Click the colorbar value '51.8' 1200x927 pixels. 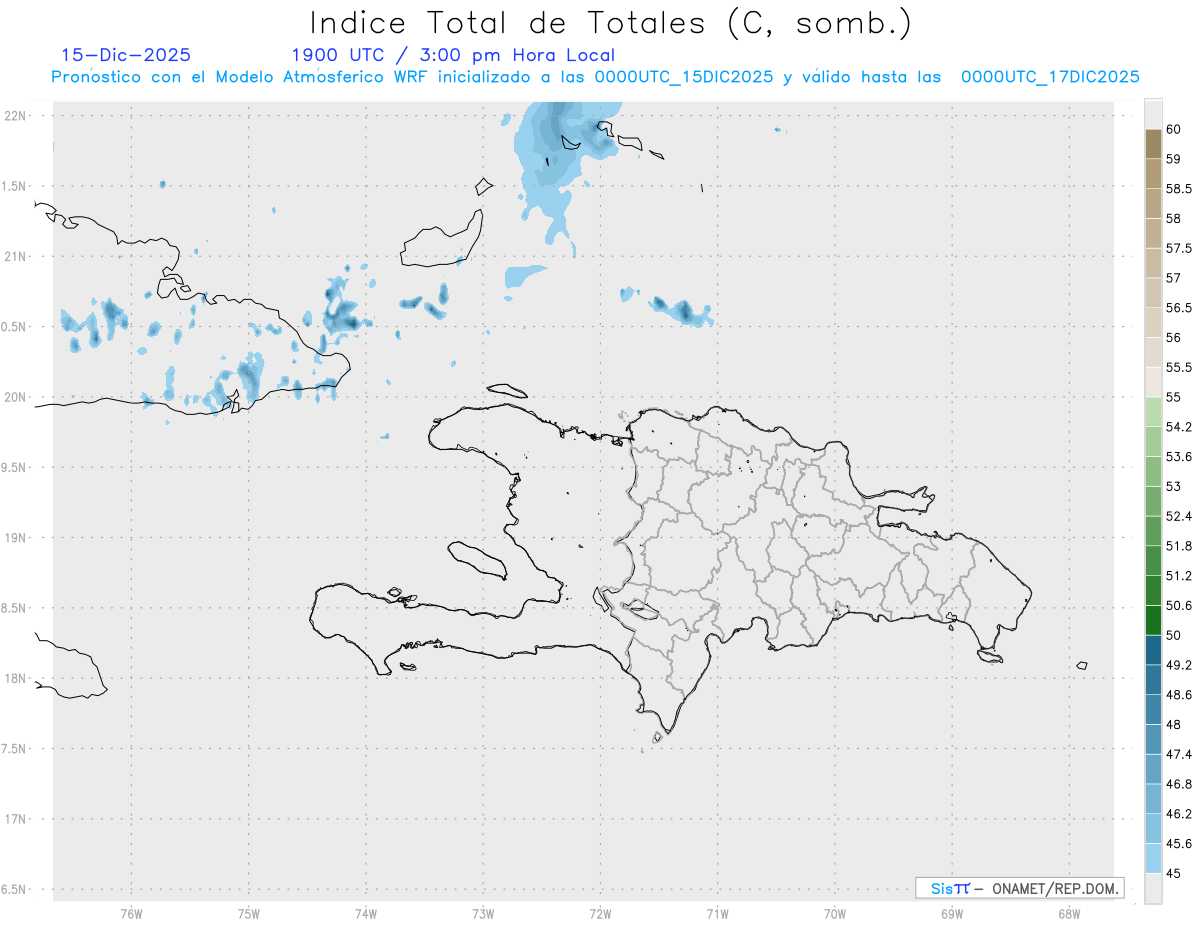[1179, 546]
